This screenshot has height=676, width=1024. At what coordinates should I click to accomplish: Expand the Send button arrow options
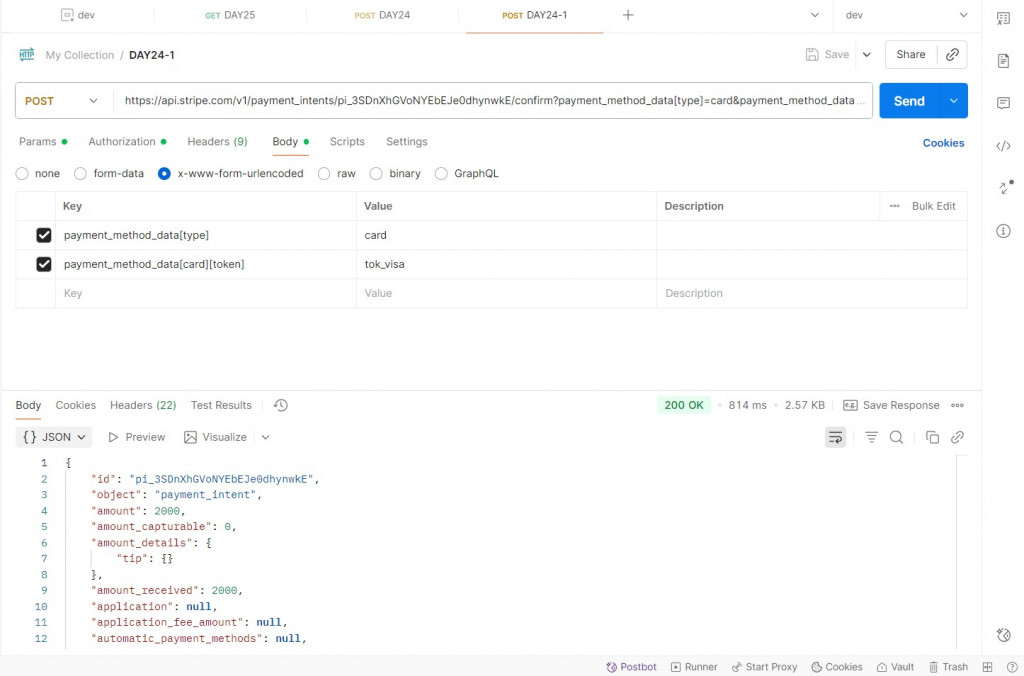click(953, 101)
